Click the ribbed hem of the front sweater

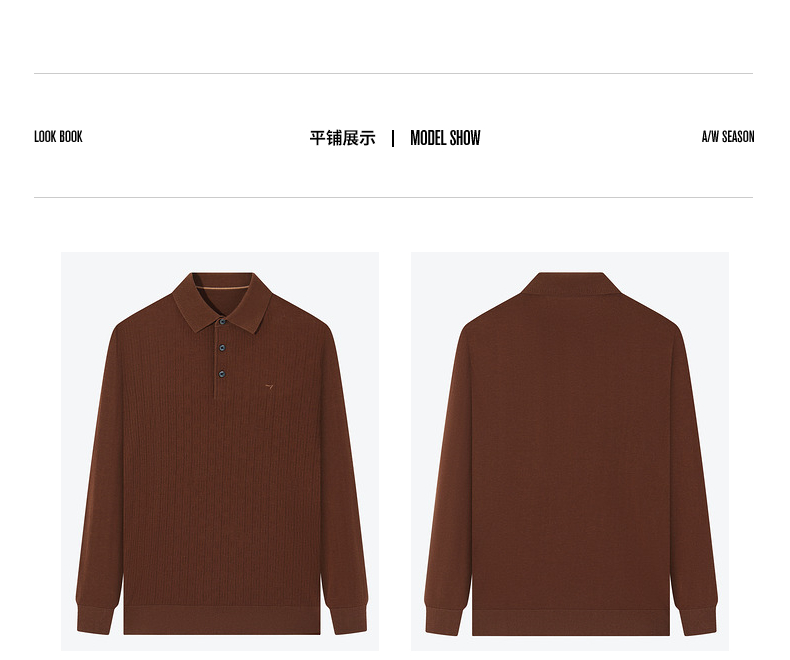point(222,620)
